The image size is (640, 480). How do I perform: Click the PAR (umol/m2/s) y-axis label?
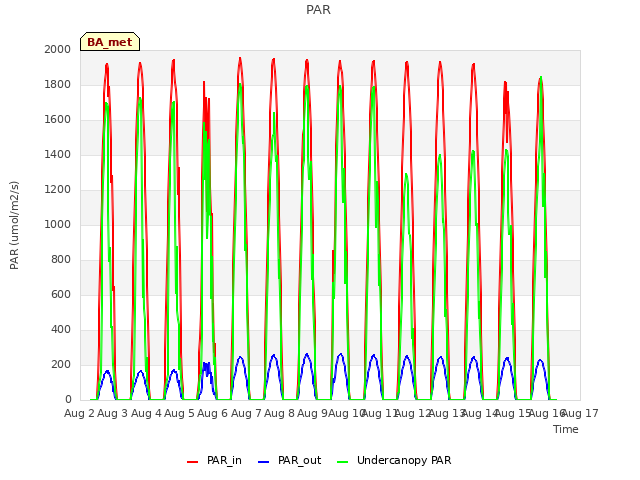pyautogui.click(x=14, y=225)
